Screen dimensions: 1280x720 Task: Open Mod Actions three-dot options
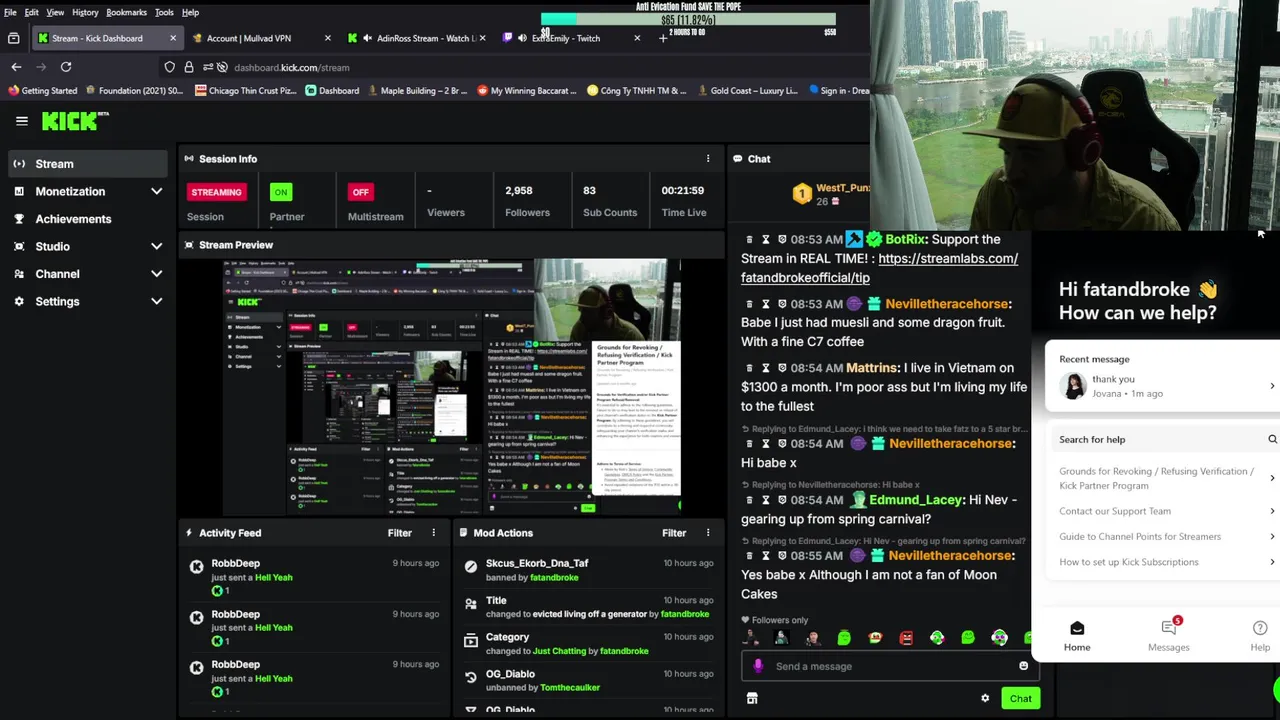pos(708,533)
